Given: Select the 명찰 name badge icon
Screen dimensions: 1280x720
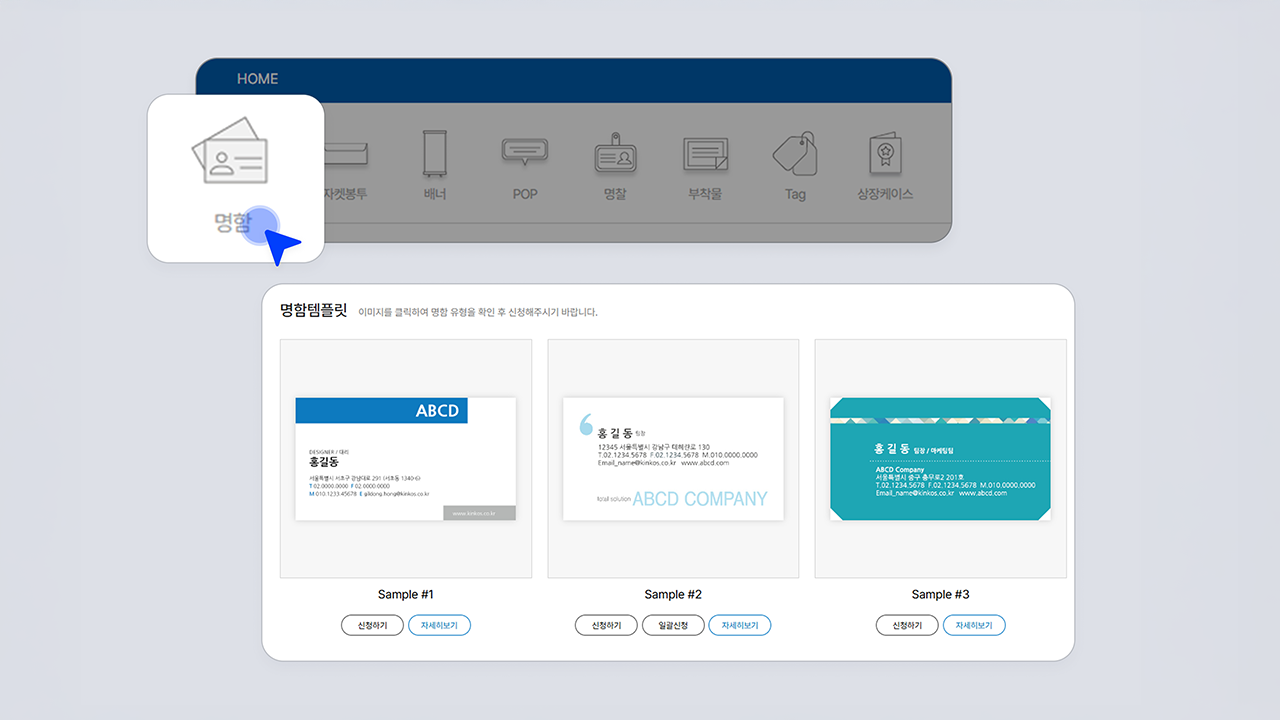Looking at the screenshot, I should [615, 154].
